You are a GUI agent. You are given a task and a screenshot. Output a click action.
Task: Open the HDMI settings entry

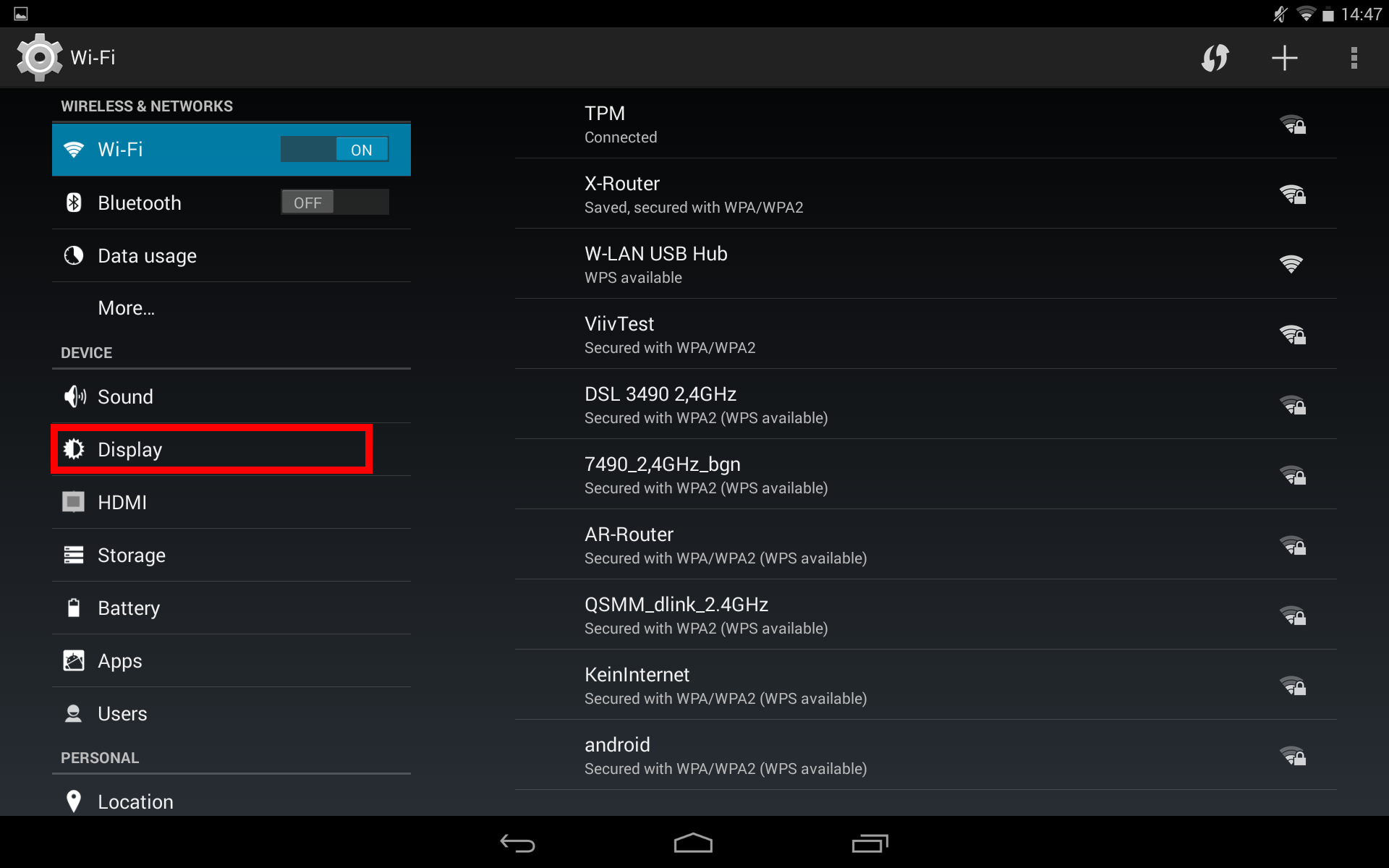coord(231,502)
